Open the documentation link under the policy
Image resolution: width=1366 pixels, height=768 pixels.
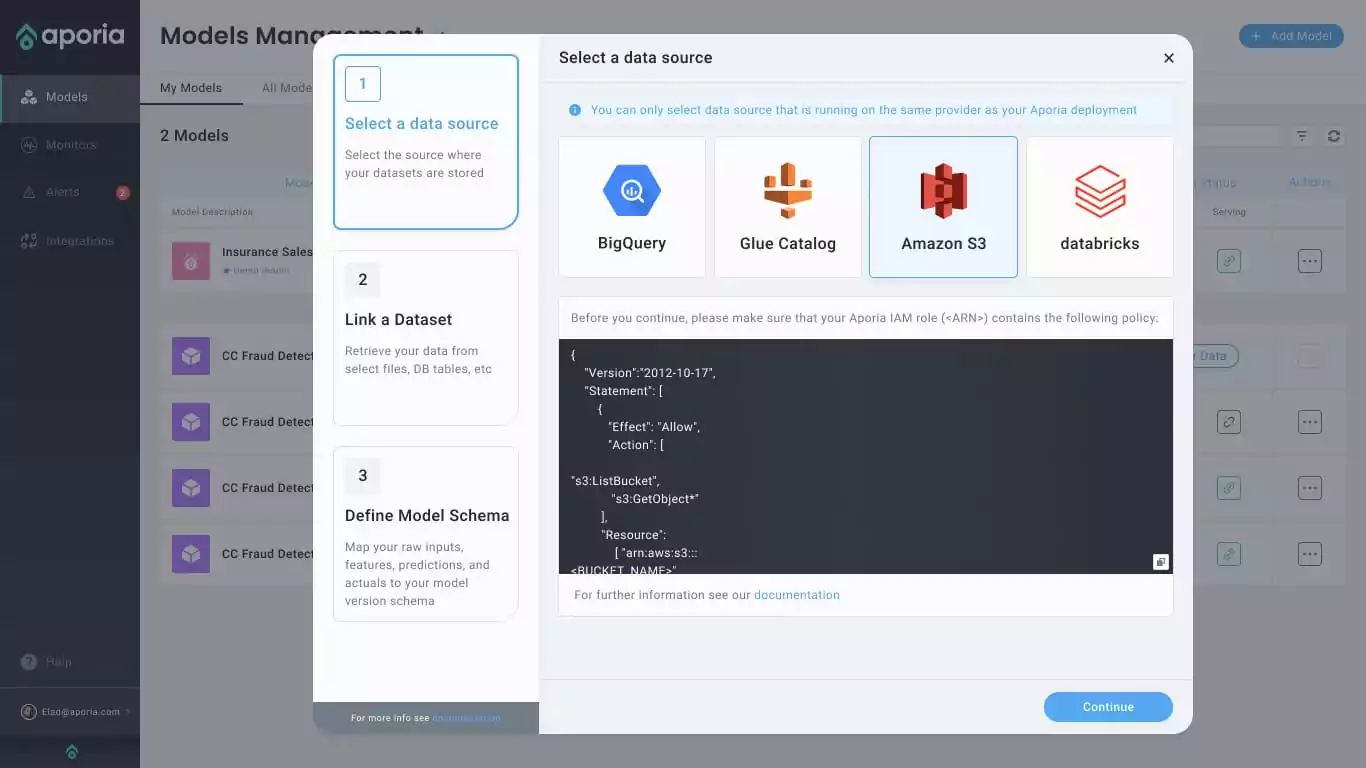(797, 595)
